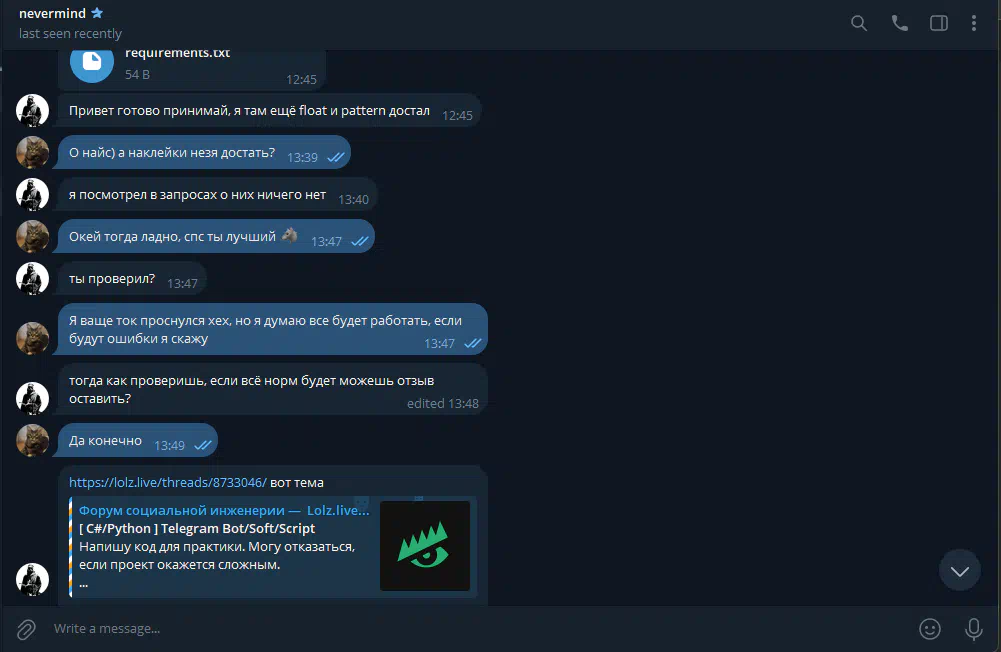Select the message 'Да конечно'
Viewport: 1001px width, 652px height.
pos(138,441)
